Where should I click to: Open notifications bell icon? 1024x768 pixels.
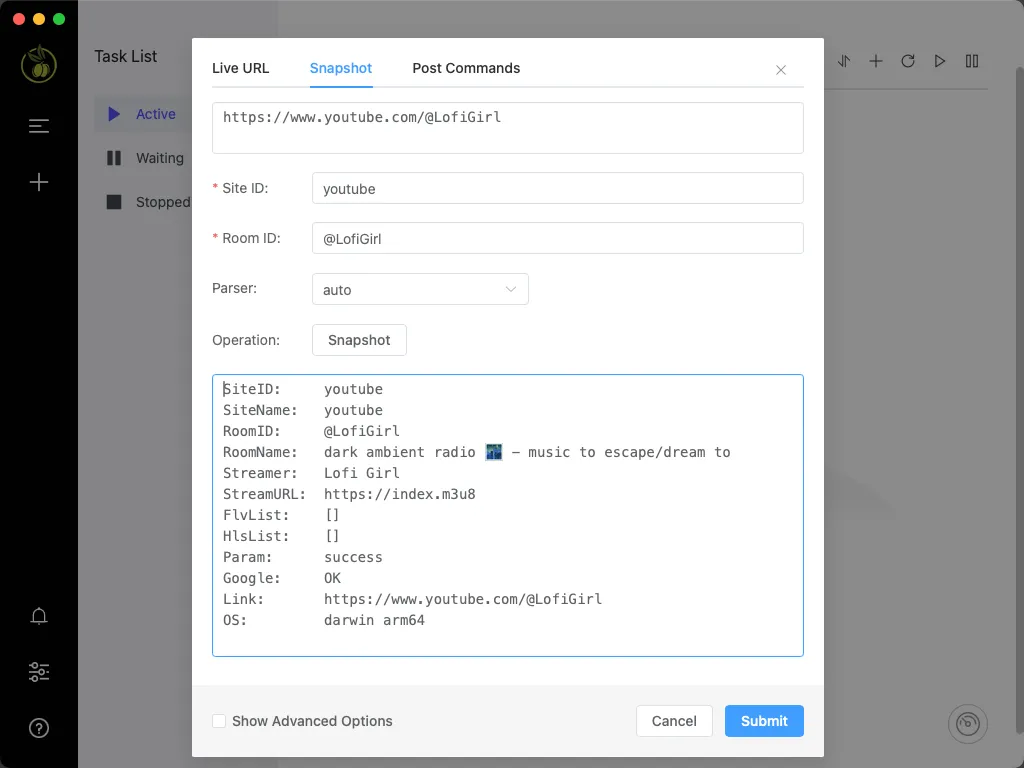click(39, 616)
